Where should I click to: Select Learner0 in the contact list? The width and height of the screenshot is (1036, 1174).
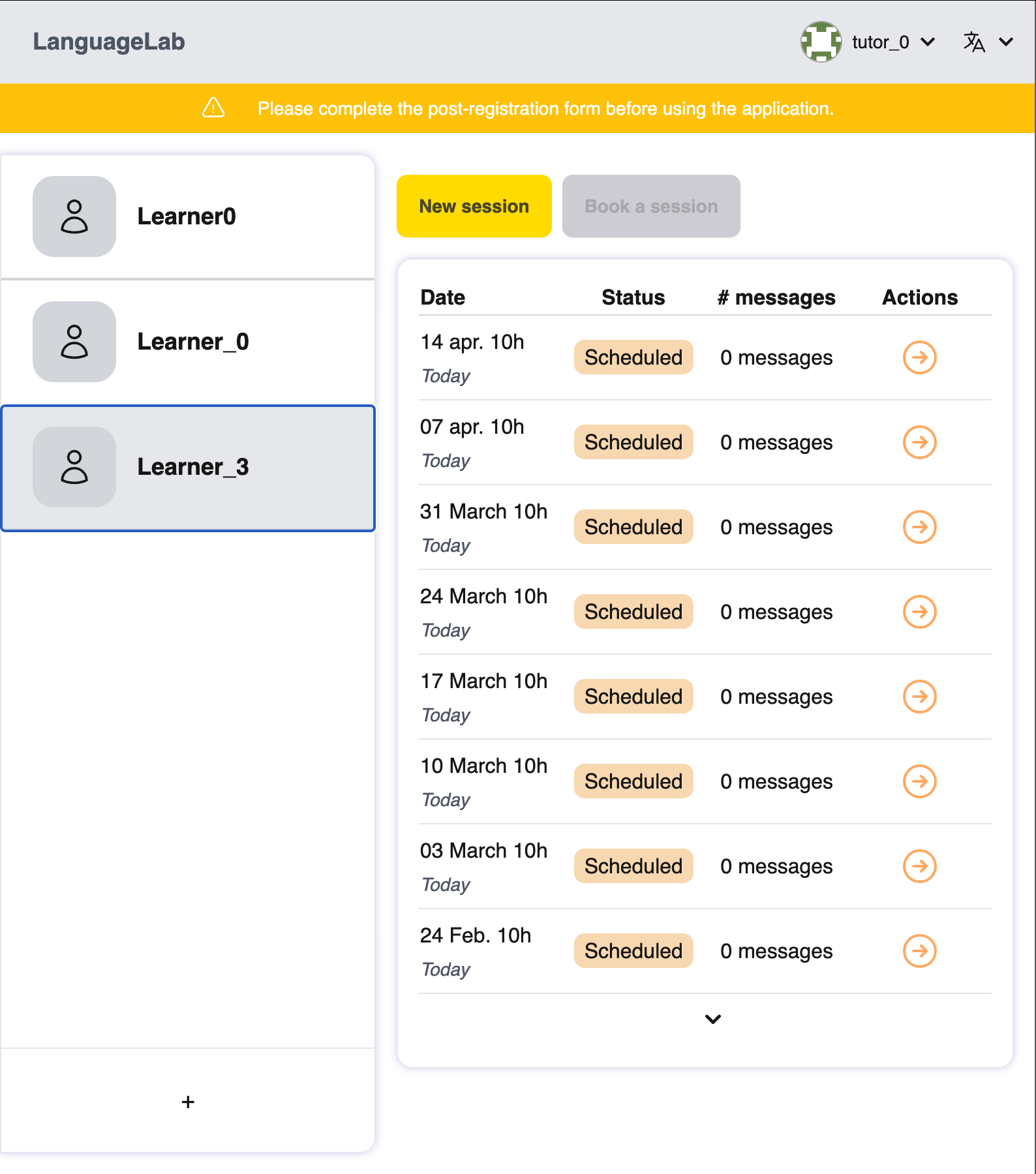(188, 217)
